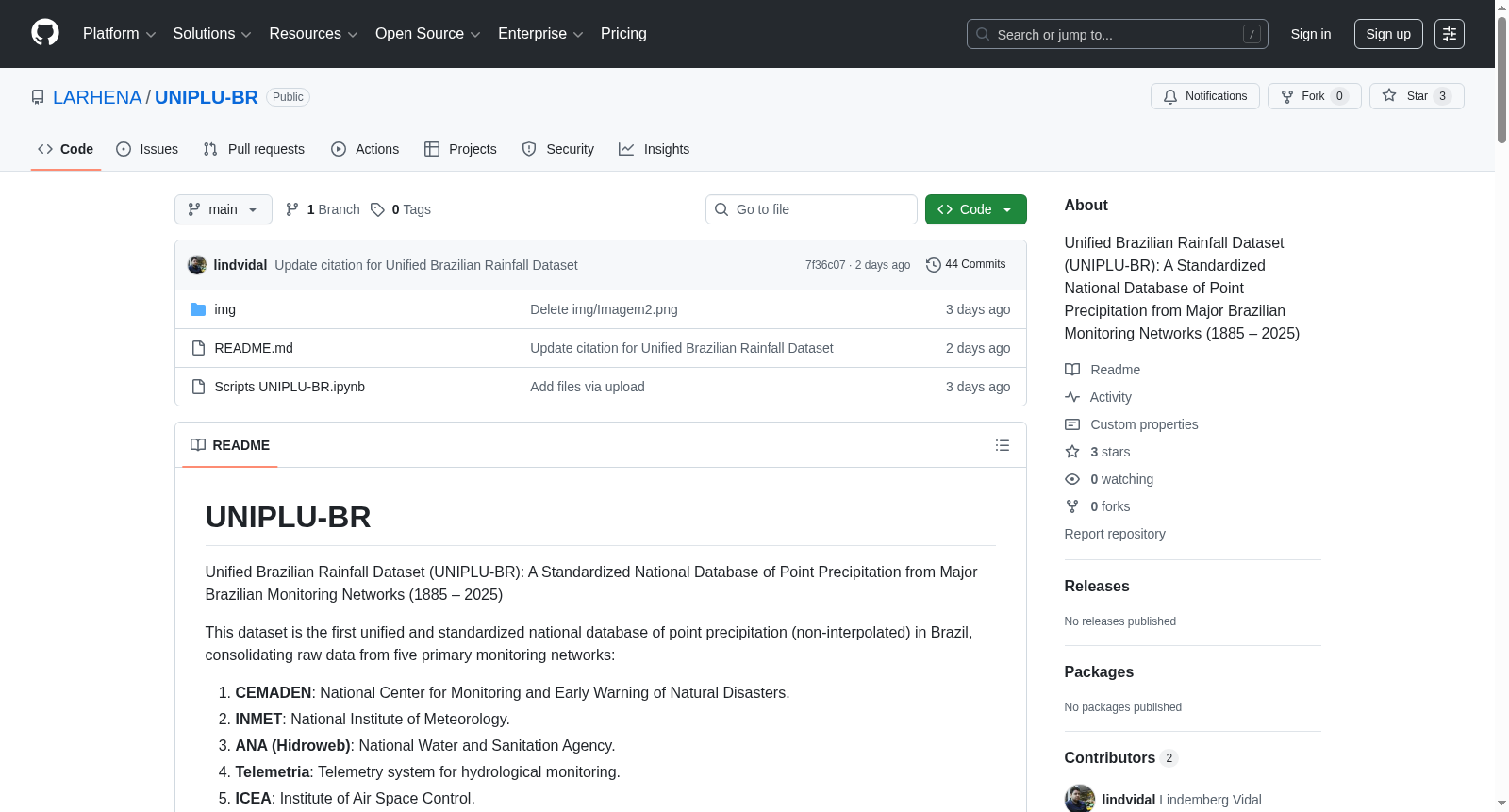Open the global navigation options icon
Screen dimensions: 1509x812
(1450, 34)
